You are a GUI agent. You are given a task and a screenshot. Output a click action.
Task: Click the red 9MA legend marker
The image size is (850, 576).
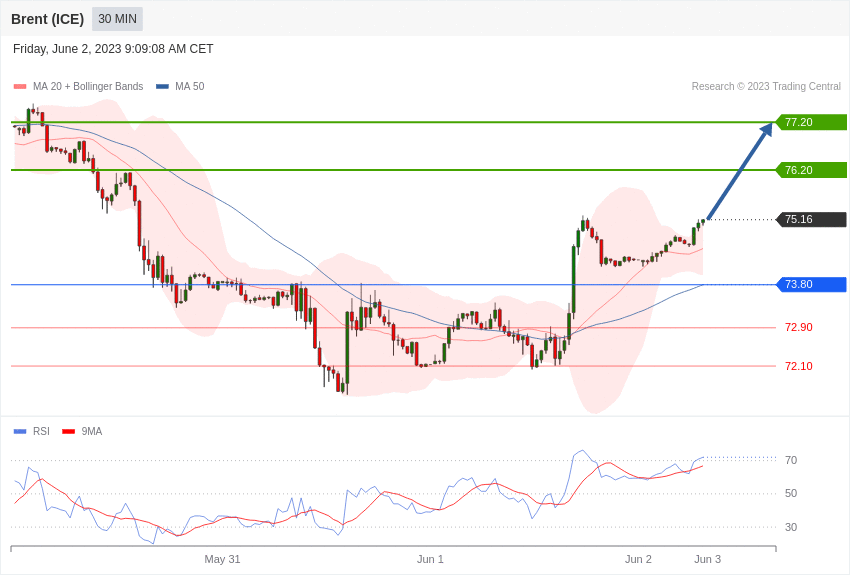(68, 432)
